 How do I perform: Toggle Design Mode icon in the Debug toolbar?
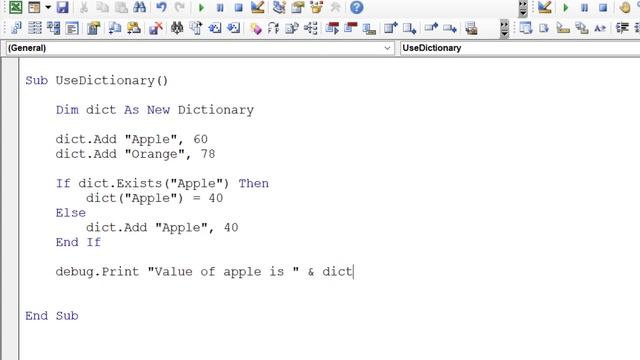544,7
